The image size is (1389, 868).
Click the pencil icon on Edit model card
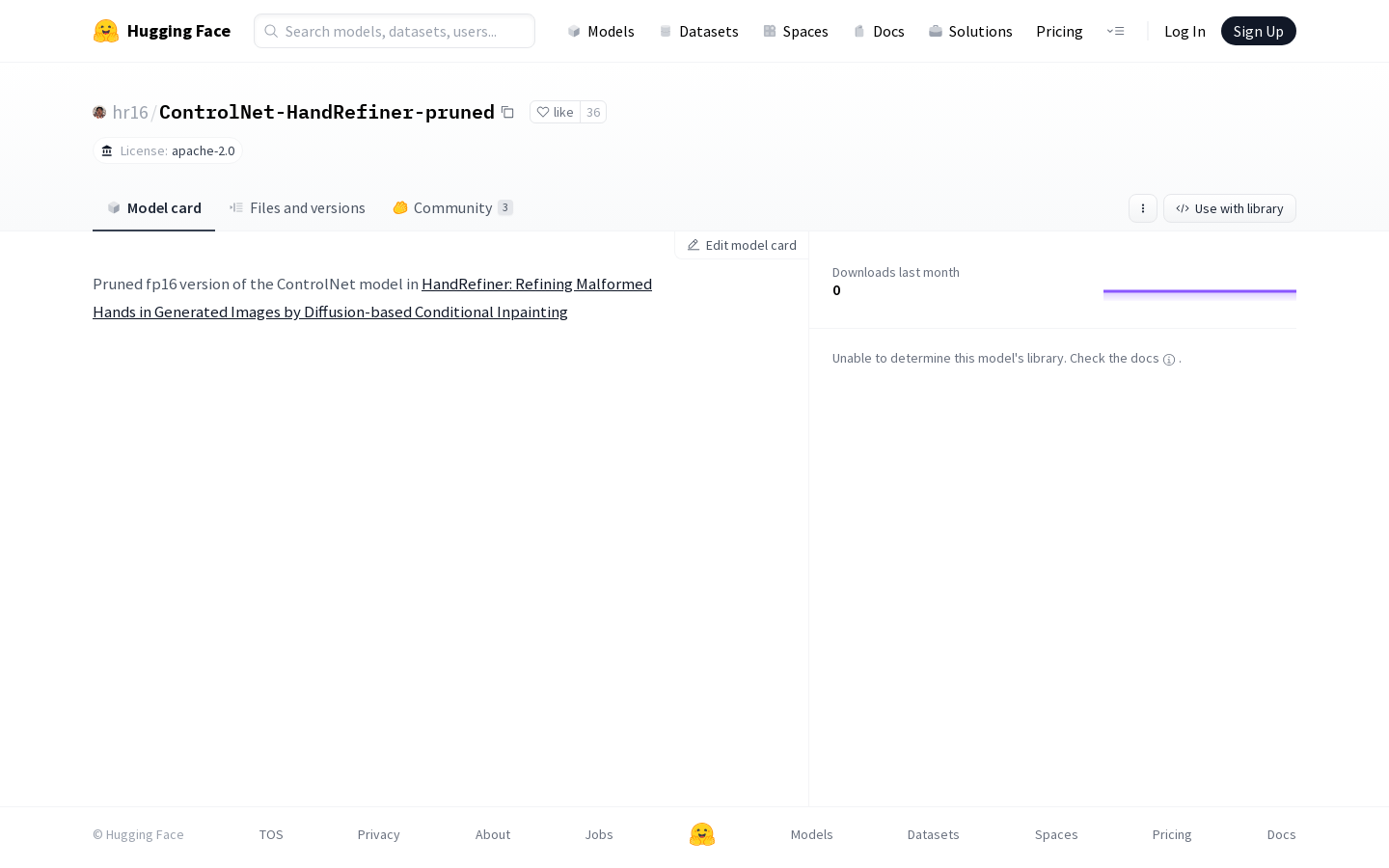693,245
